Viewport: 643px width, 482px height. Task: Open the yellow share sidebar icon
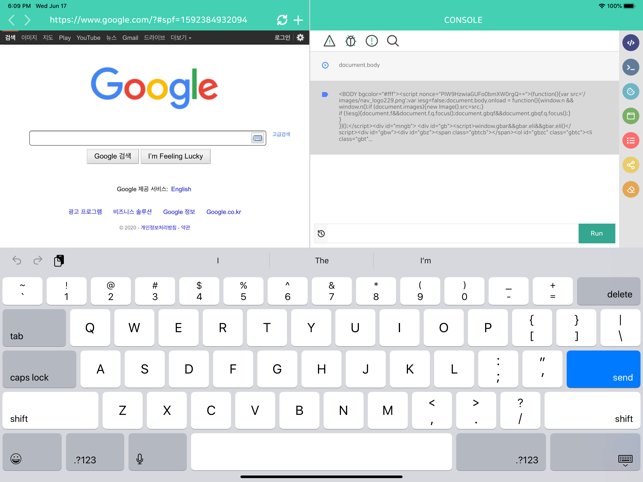point(631,165)
